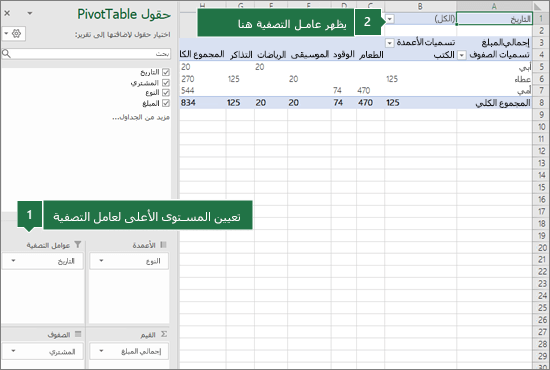The image size is (550, 370).
Task: Select the الطعام column header cell
Action: point(370,55)
